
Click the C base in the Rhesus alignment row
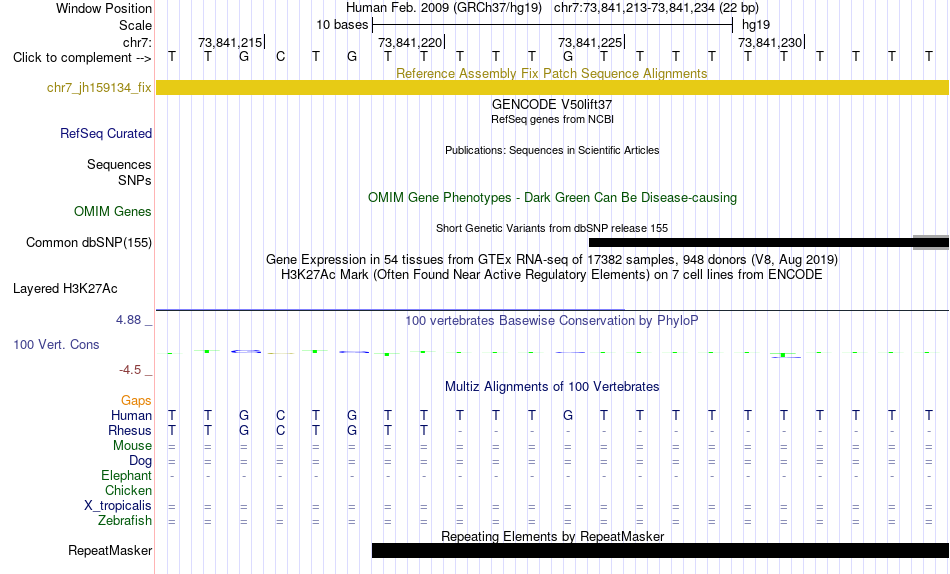coord(280,431)
